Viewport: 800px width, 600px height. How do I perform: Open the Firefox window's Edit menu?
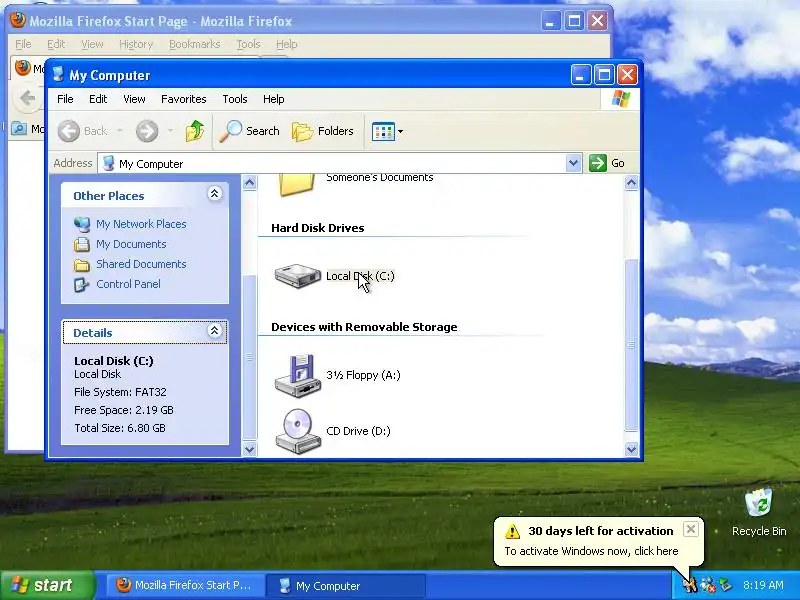click(56, 44)
